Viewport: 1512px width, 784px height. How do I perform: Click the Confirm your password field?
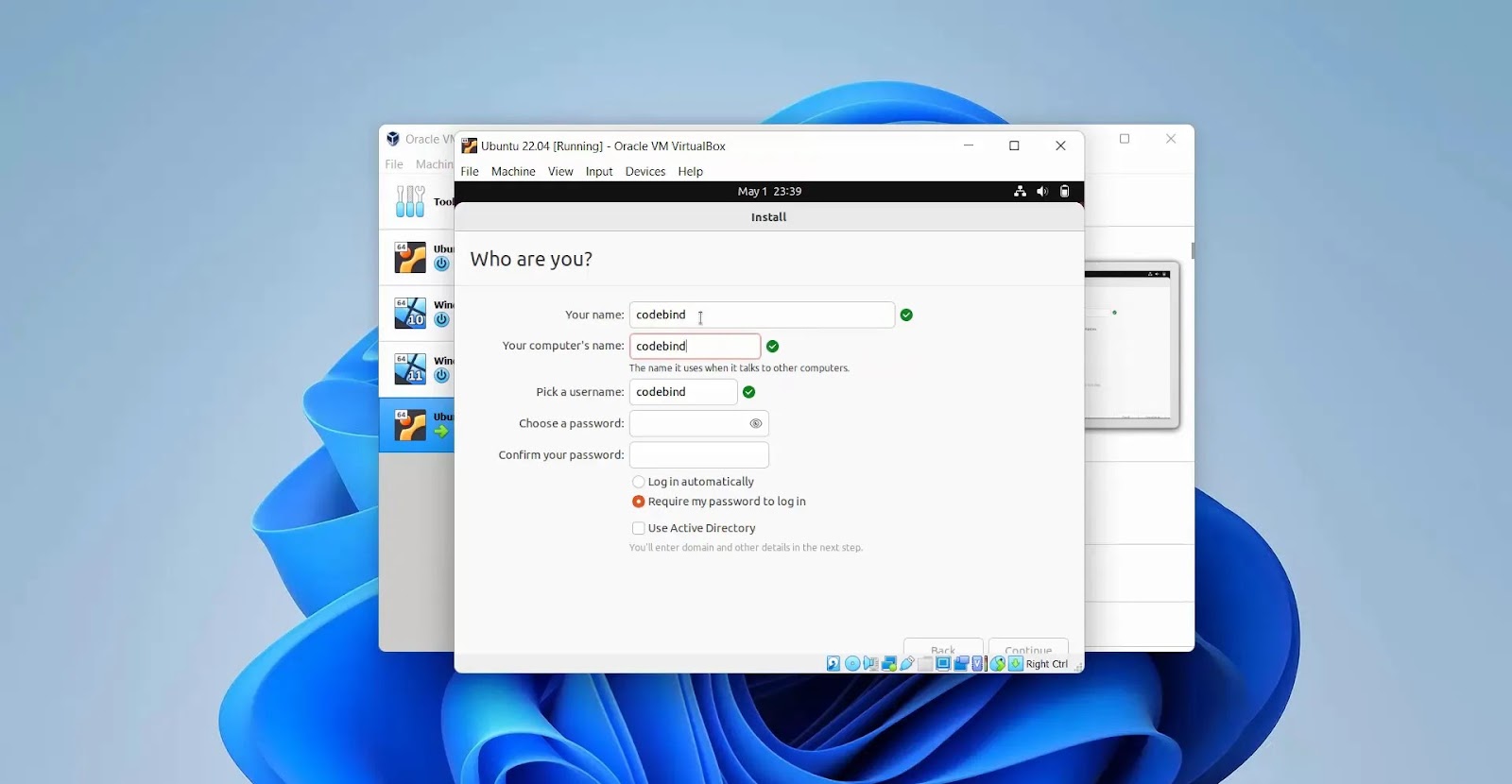pos(699,455)
